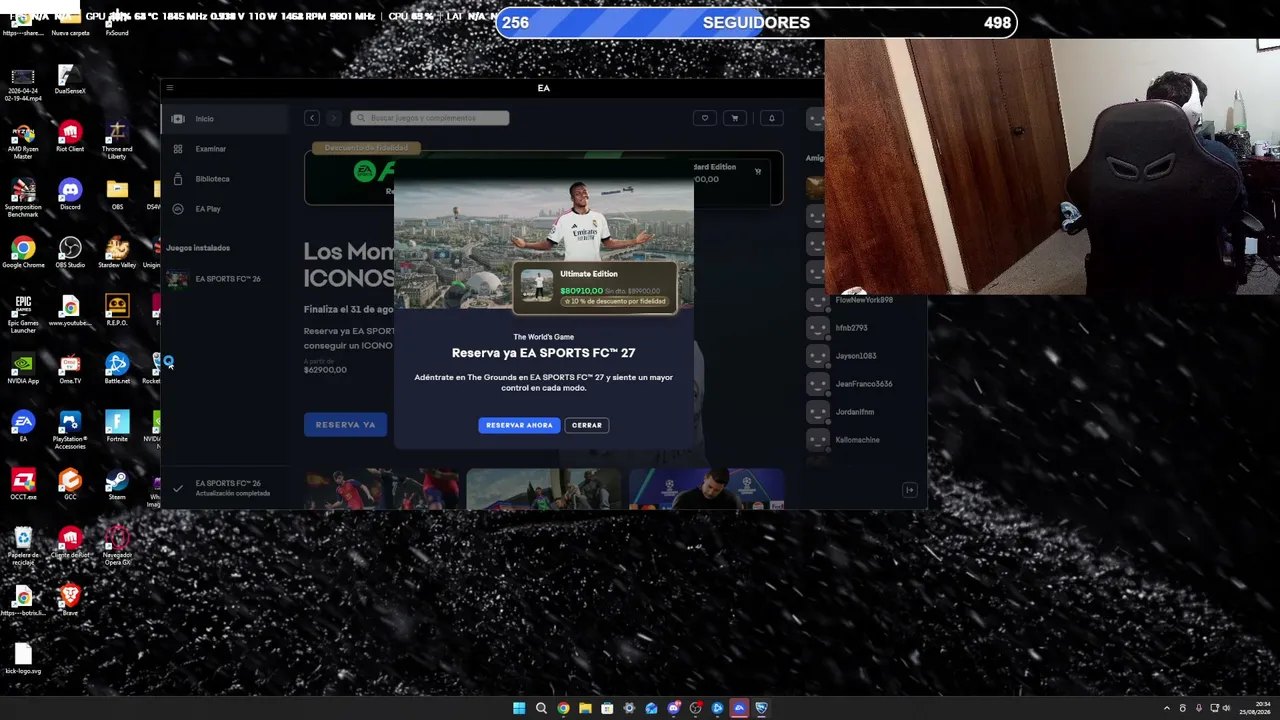Image resolution: width=1280 pixels, height=720 pixels.
Task: Open Examinar in the EA sidebar
Action: click(x=225, y=149)
